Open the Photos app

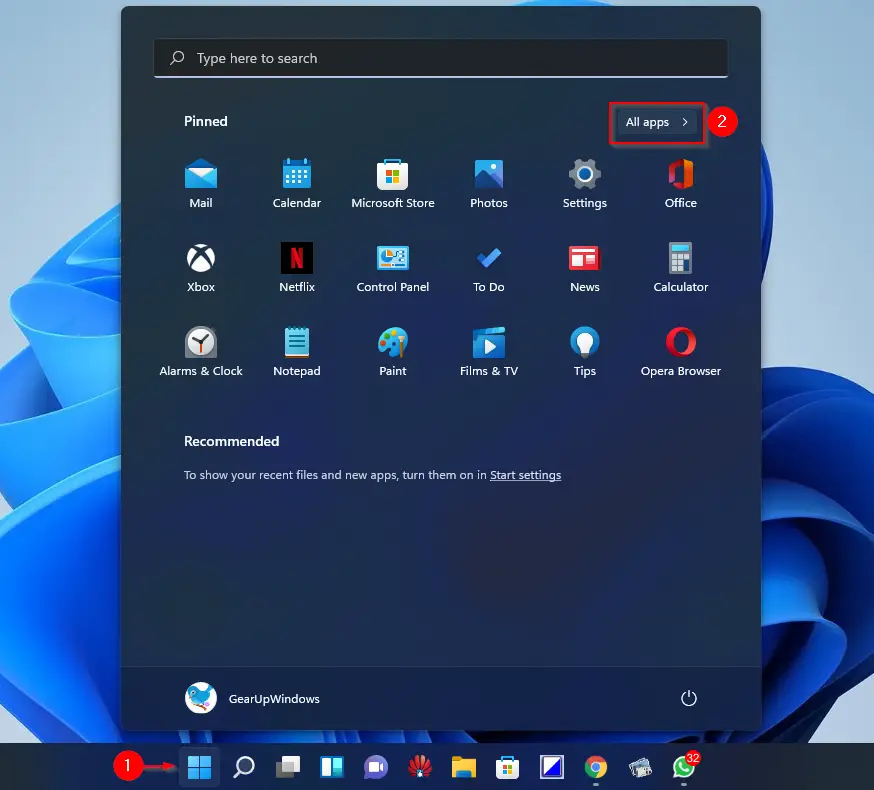click(x=488, y=184)
